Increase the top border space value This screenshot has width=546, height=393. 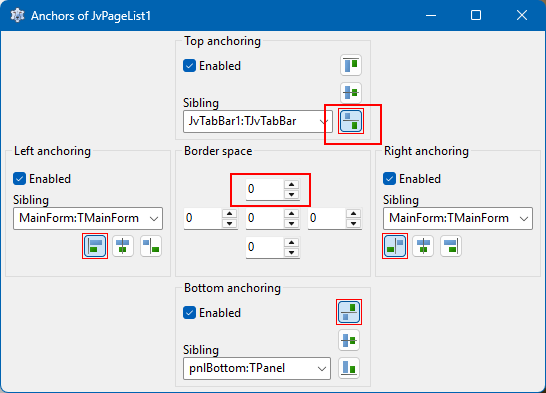[x=291, y=185]
